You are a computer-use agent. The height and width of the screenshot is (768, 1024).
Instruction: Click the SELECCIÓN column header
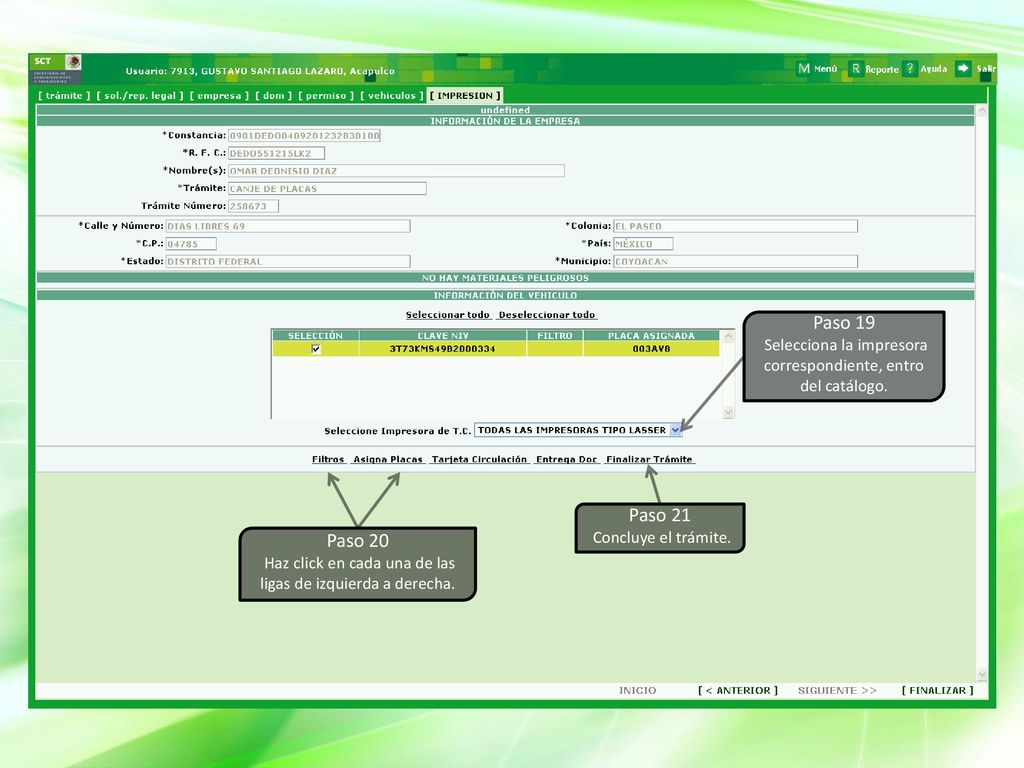pos(315,336)
